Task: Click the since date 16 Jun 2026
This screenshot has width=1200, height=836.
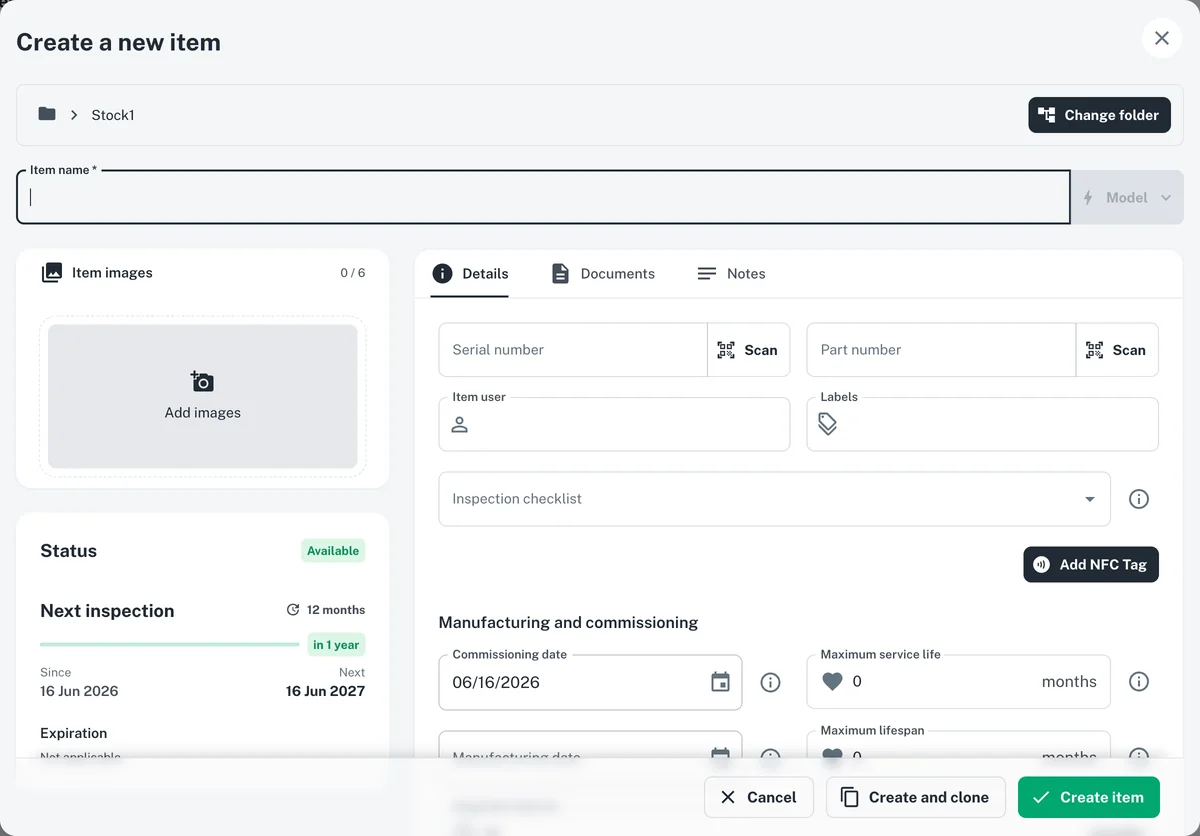Action: click(79, 691)
